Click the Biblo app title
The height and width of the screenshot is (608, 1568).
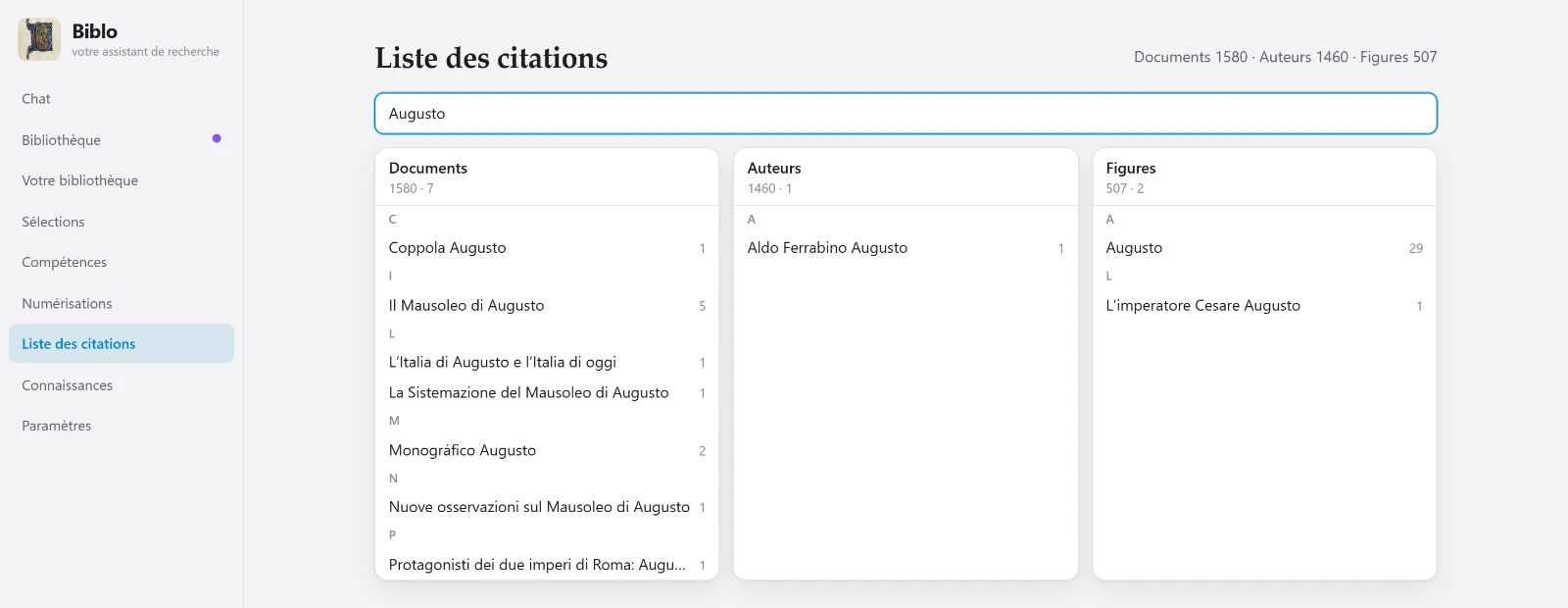(x=95, y=31)
